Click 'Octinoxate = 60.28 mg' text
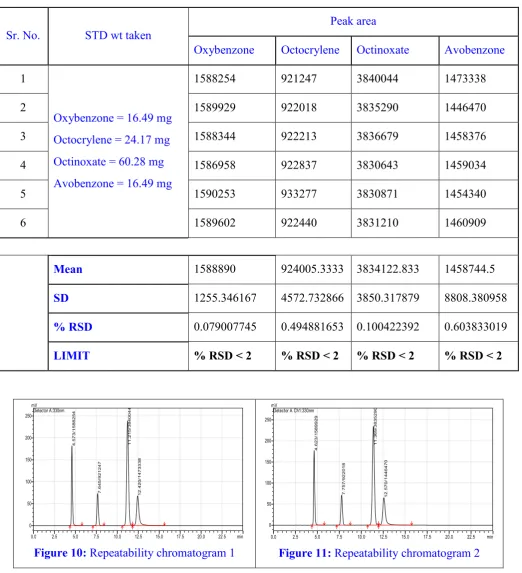Image resolution: width=522 pixels, height=573 pixels. pyautogui.click(x=109, y=162)
